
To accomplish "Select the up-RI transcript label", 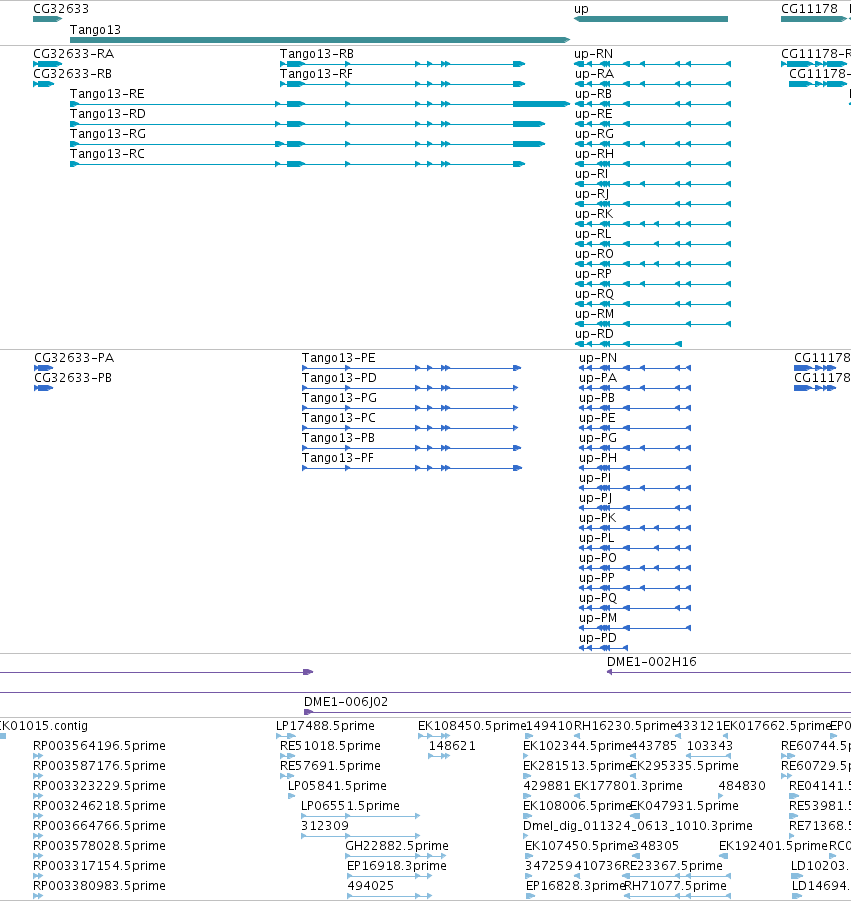I will click(x=591, y=174).
